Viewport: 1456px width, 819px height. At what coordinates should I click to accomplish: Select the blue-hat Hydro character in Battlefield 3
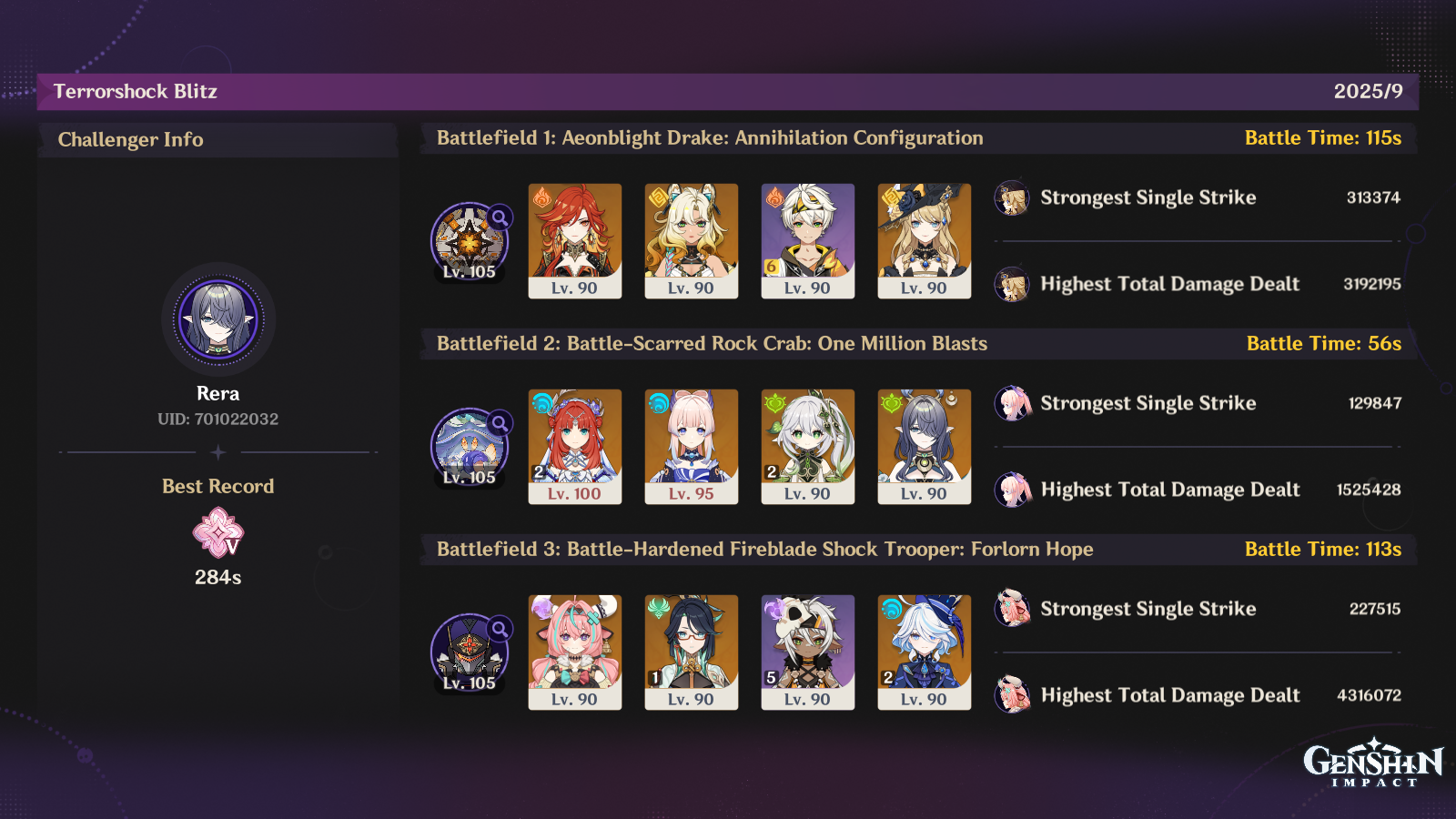[925, 652]
